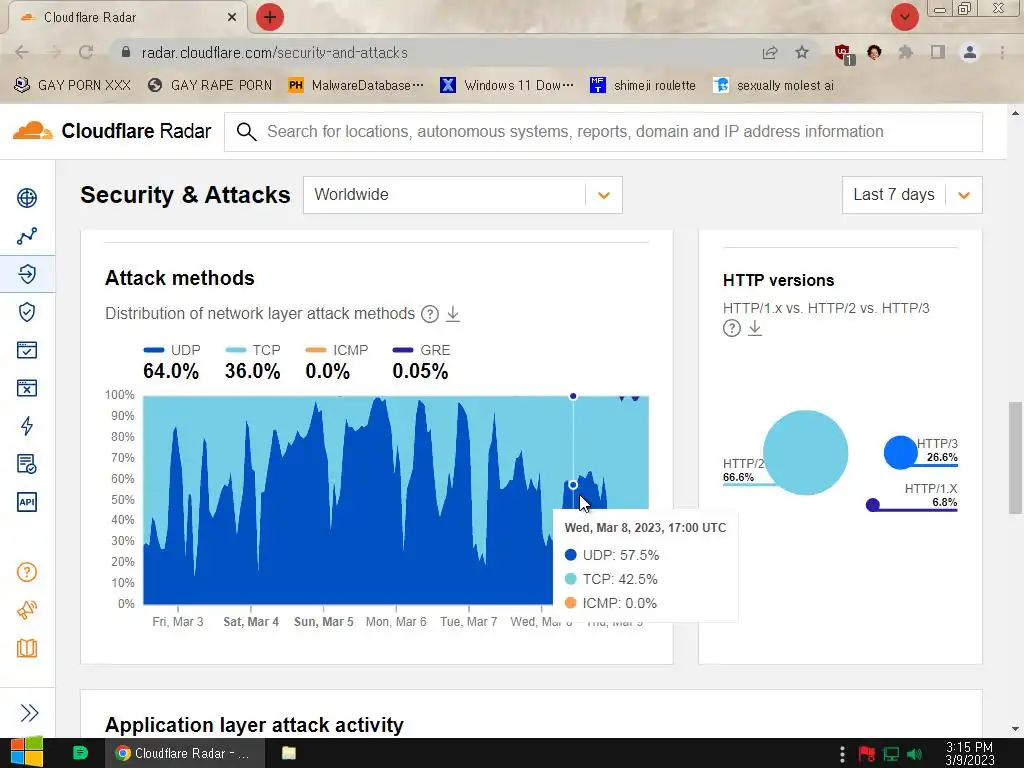The width and height of the screenshot is (1024, 768).
Task: Click the large HTTP/2 bubble
Action: click(805, 453)
